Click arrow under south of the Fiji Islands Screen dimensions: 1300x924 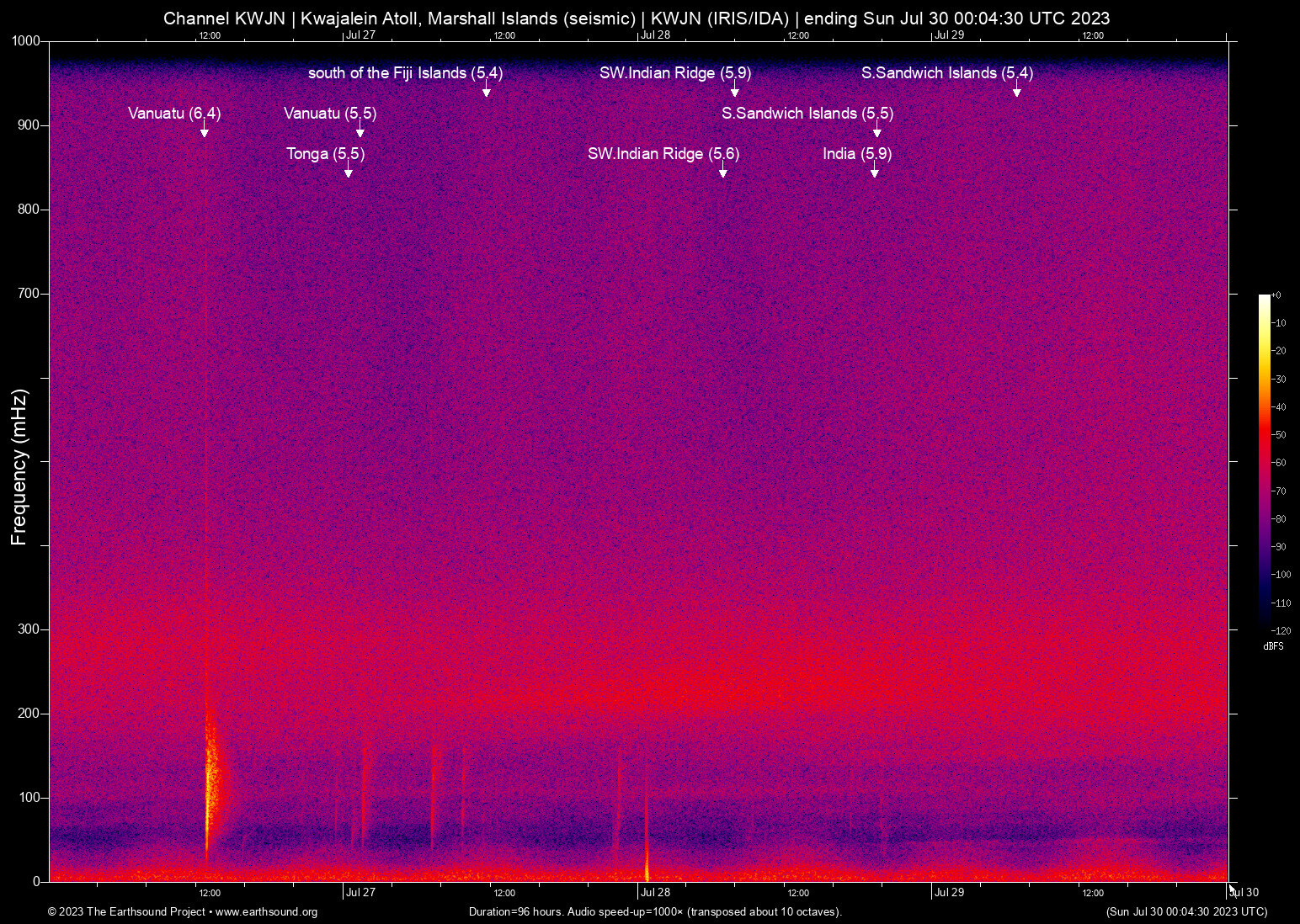click(487, 91)
